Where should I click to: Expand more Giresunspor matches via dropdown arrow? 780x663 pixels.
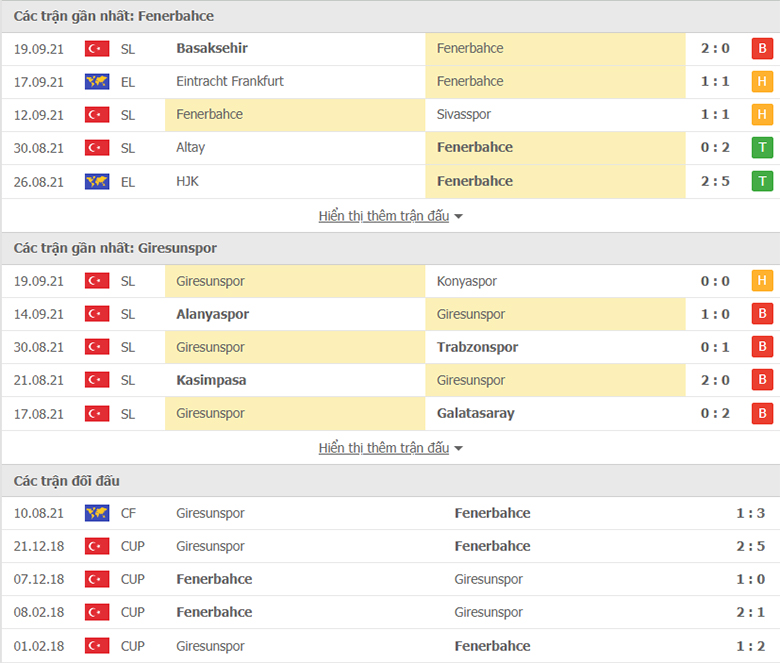coord(459,449)
